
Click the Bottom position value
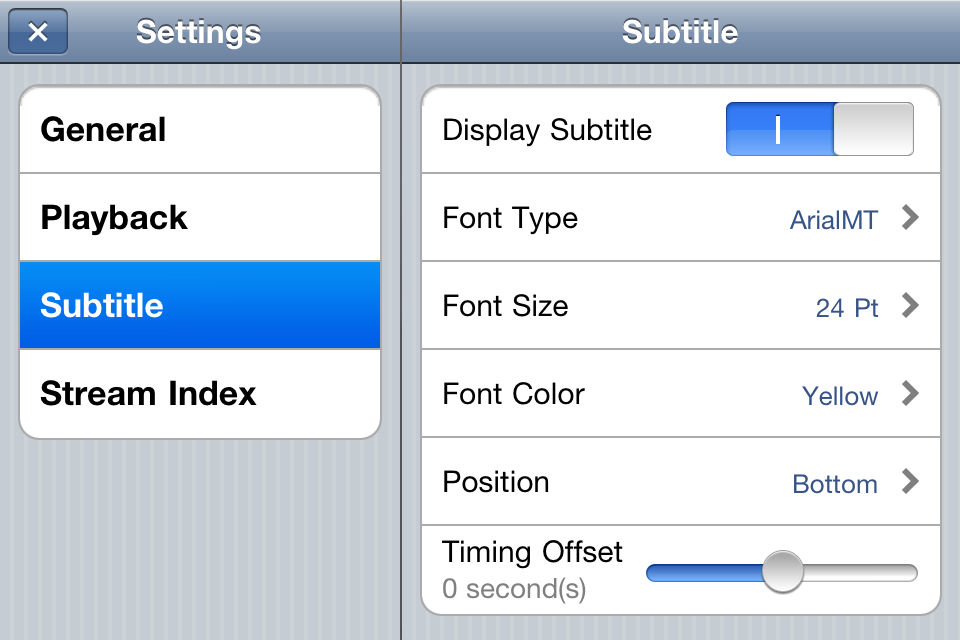(x=835, y=484)
